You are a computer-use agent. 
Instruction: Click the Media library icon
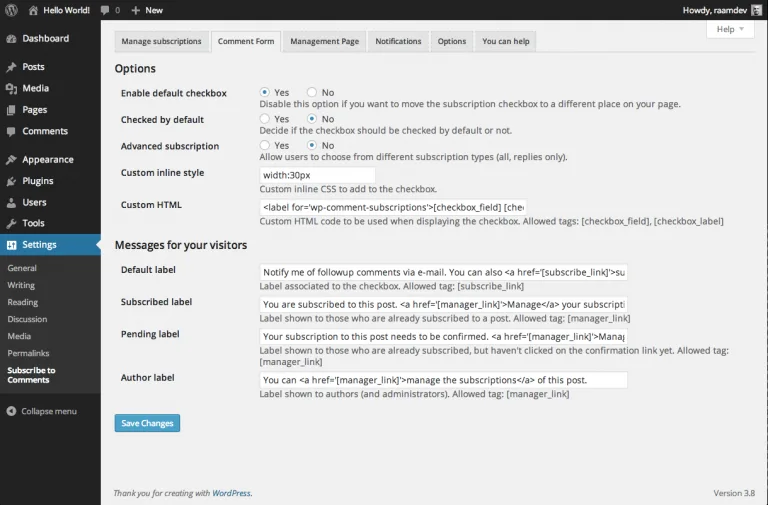pos(11,88)
